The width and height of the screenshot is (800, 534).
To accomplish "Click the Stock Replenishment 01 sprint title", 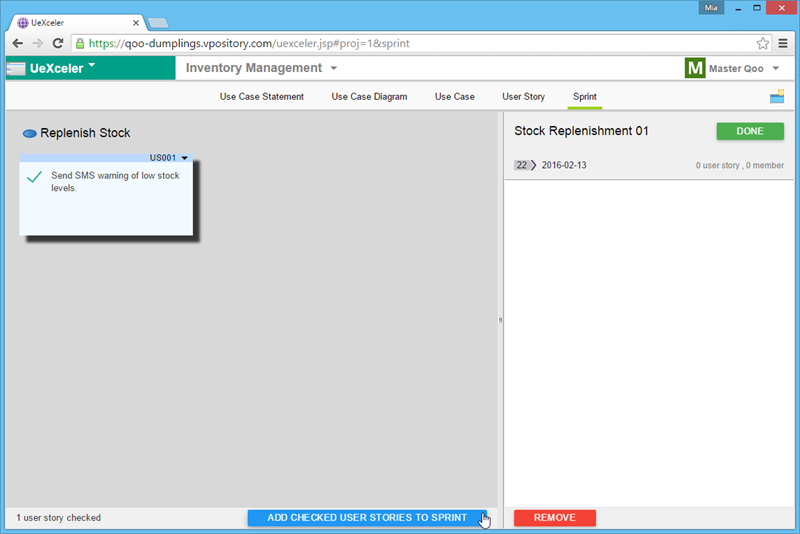I will 581,131.
